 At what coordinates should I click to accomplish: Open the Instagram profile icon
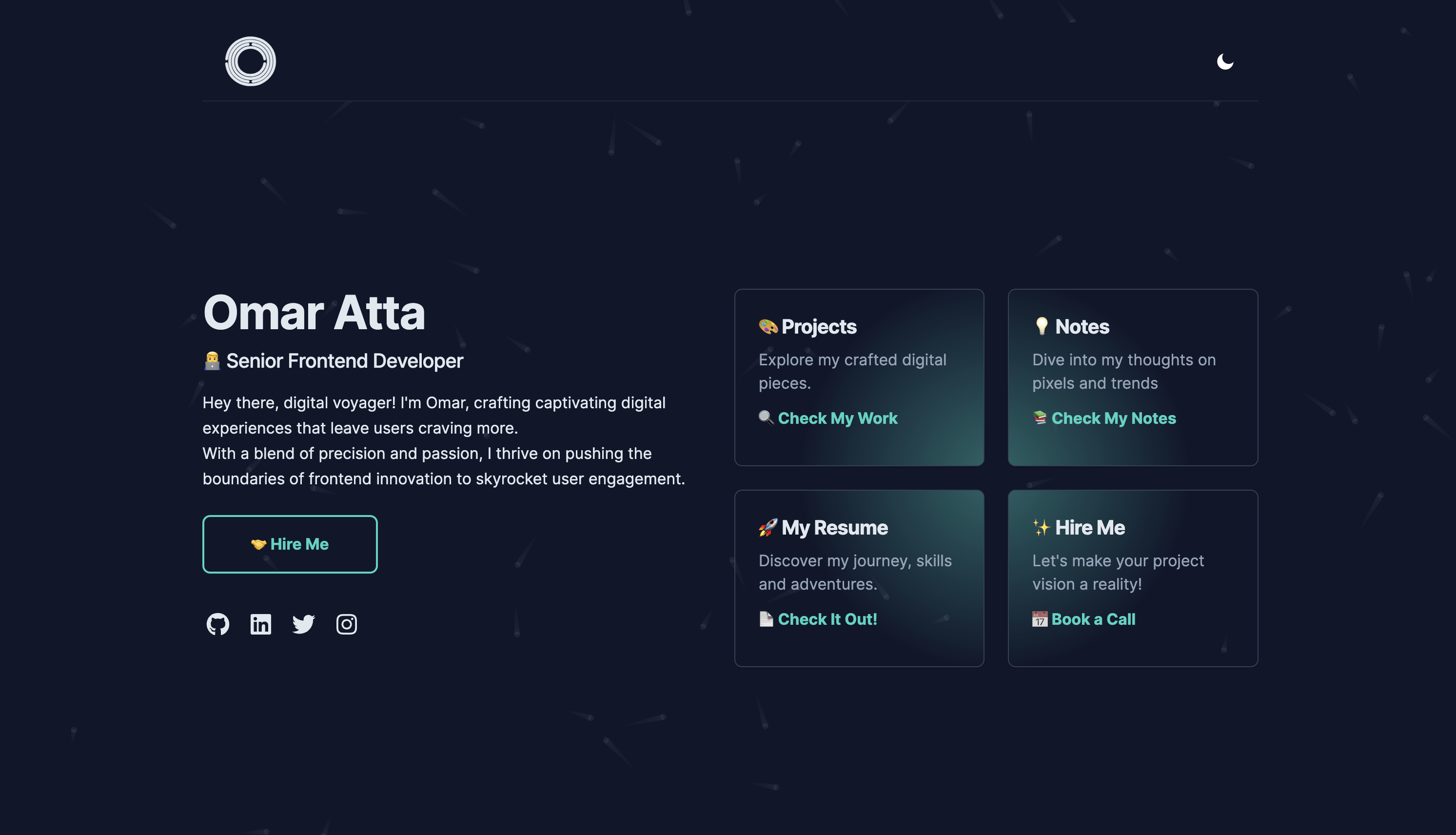pos(346,624)
